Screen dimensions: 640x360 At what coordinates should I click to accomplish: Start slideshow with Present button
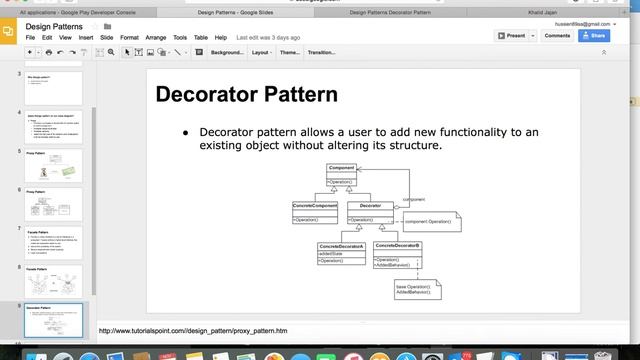tap(511, 36)
